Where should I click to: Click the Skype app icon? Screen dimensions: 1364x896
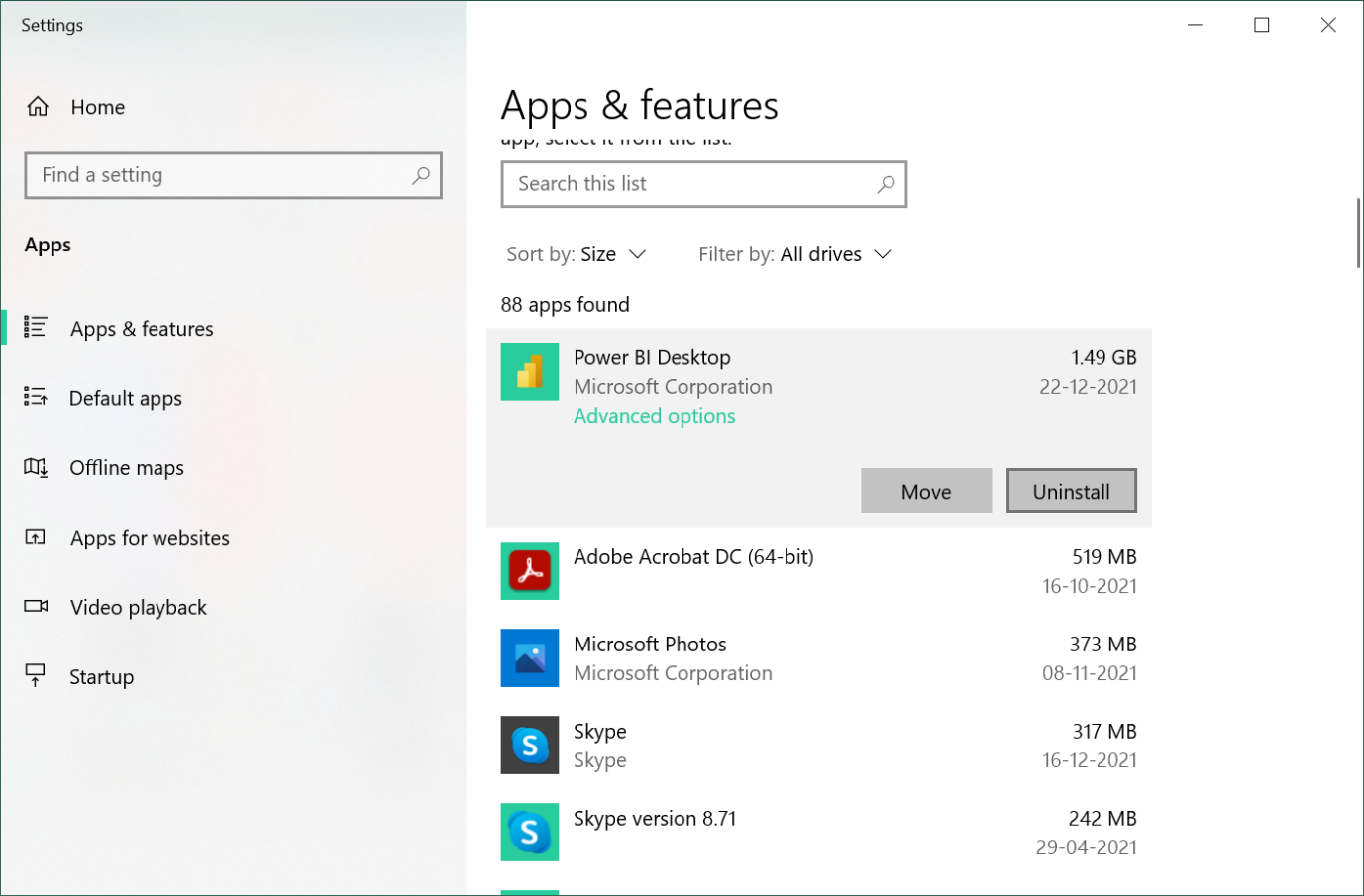(530, 746)
